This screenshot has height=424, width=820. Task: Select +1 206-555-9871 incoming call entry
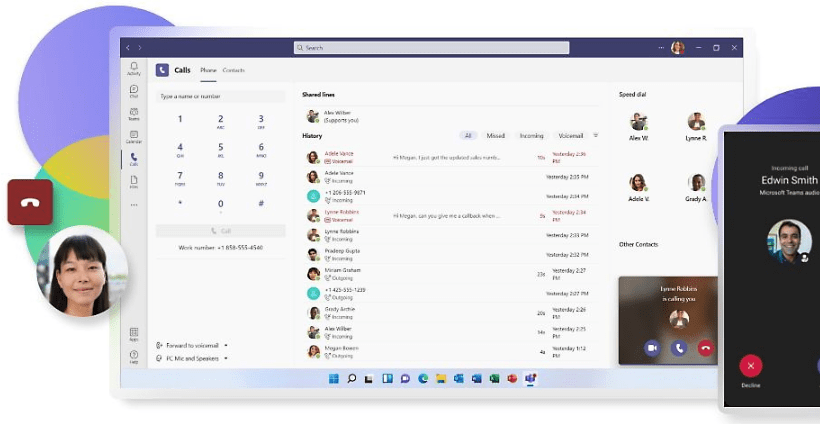[451, 196]
